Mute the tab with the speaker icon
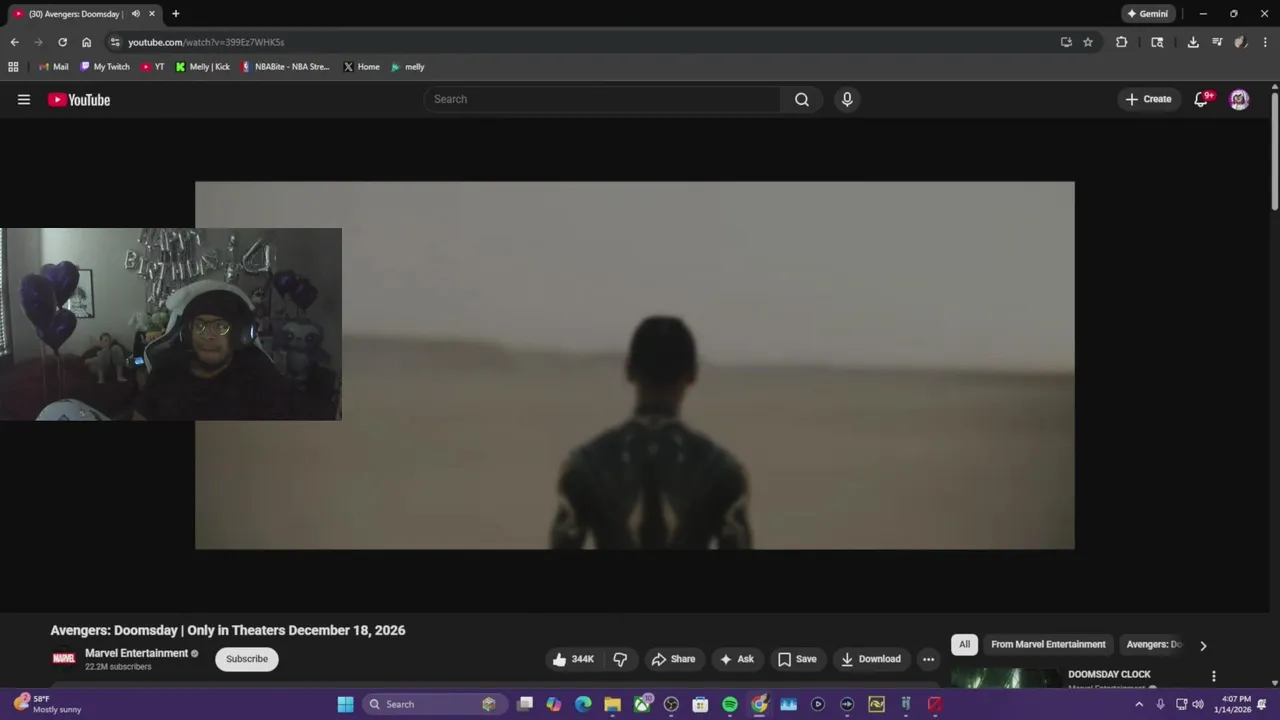 [x=136, y=14]
